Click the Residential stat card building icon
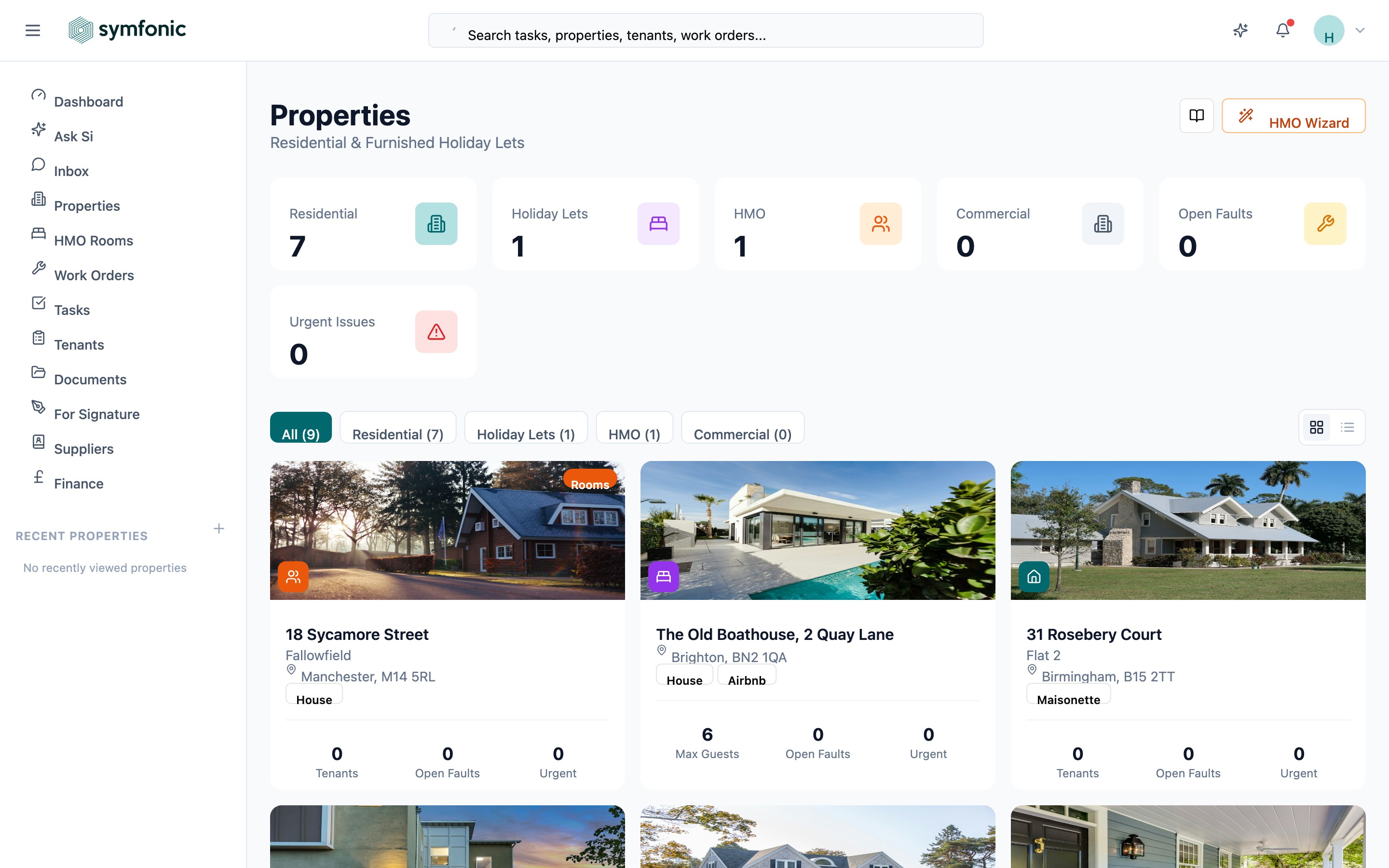 [436, 224]
